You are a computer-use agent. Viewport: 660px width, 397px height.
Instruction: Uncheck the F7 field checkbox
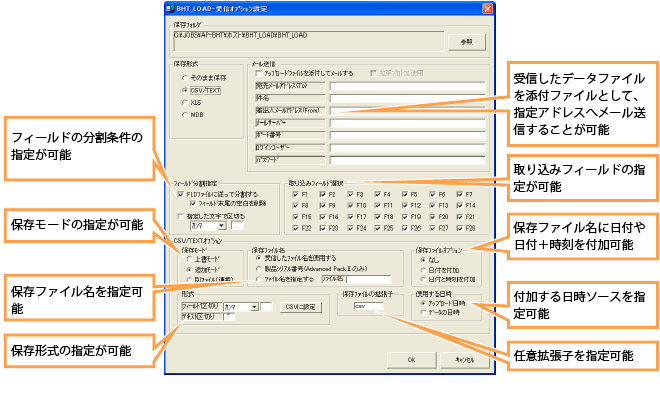[x=460, y=194]
